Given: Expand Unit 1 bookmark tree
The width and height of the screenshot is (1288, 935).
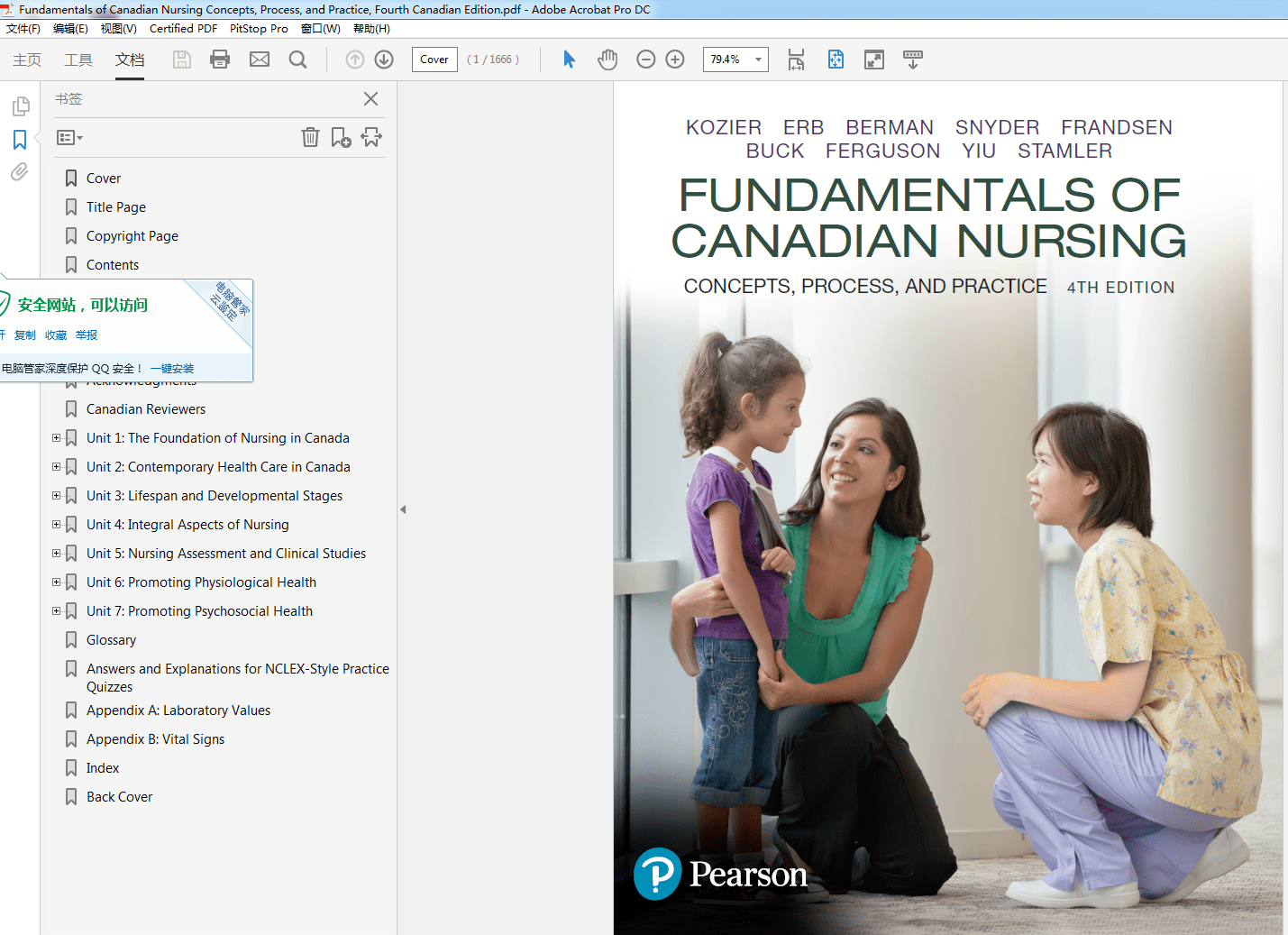Looking at the screenshot, I should (56, 438).
